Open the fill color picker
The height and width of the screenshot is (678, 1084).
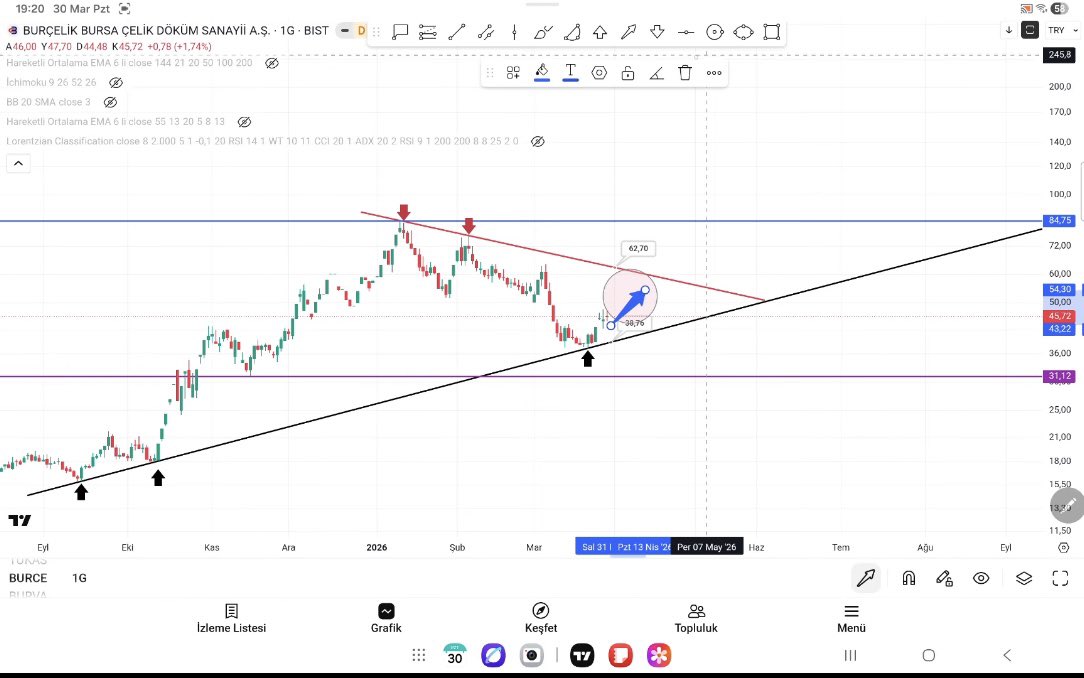[541, 72]
